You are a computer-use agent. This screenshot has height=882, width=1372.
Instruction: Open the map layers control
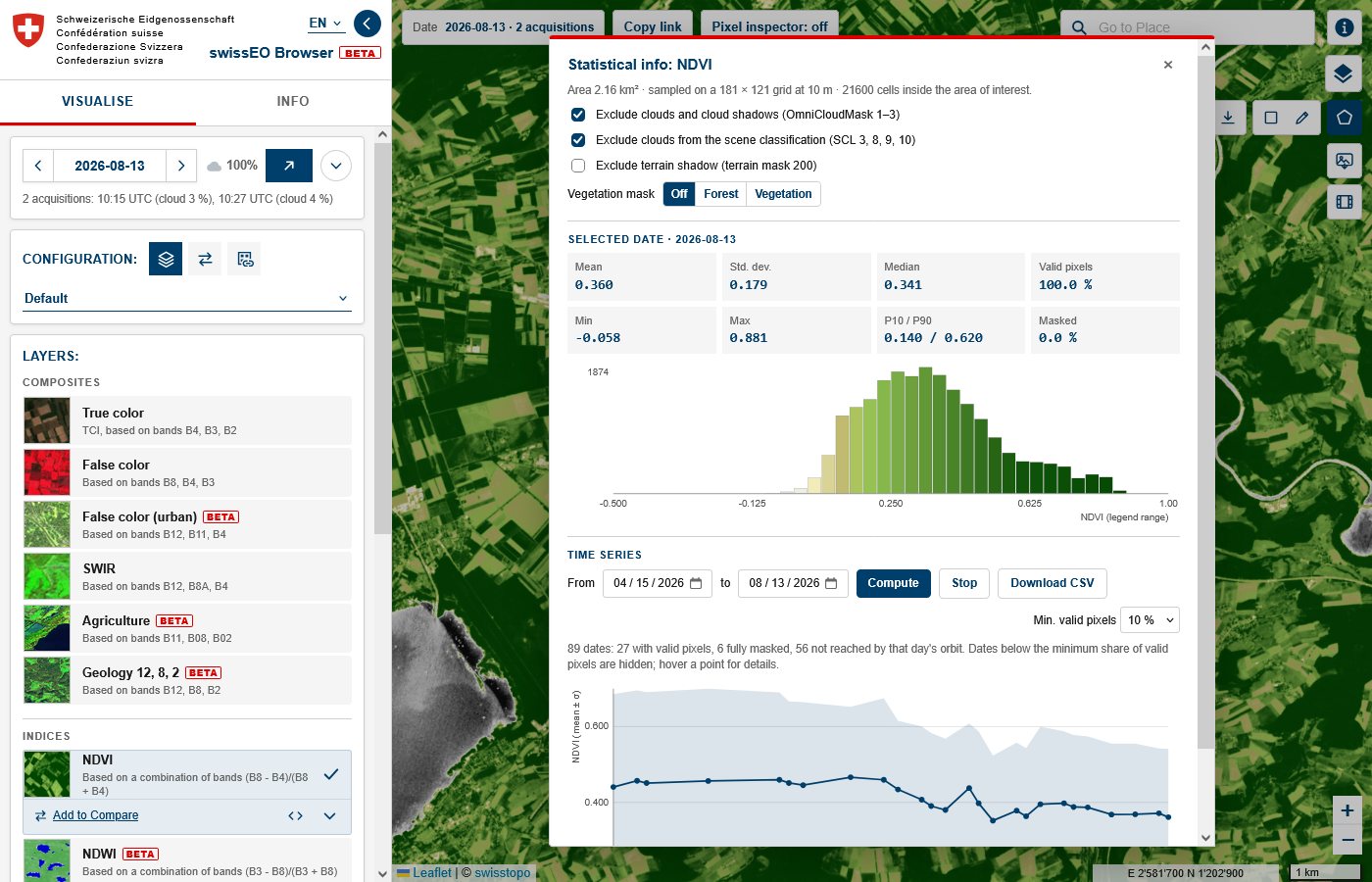click(1345, 73)
